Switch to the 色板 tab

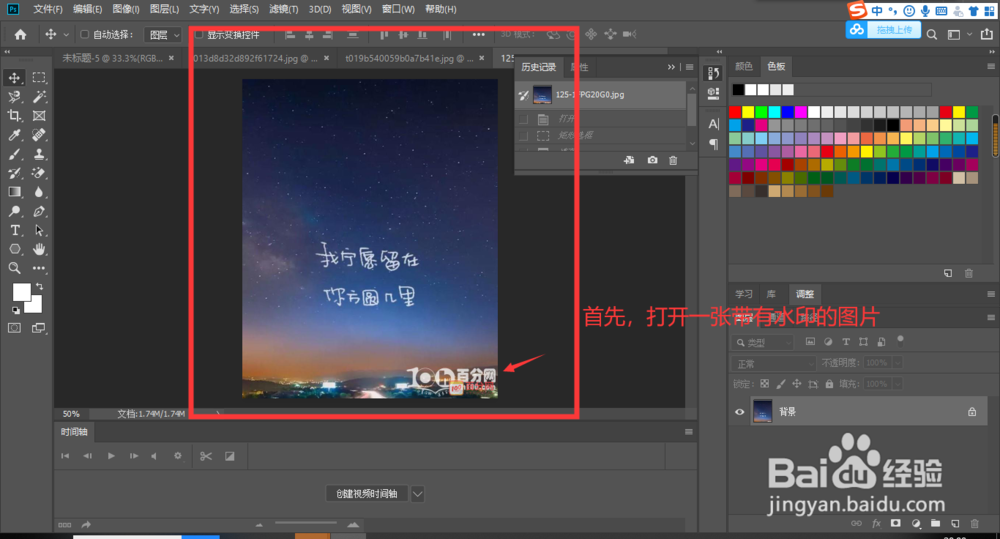click(776, 66)
